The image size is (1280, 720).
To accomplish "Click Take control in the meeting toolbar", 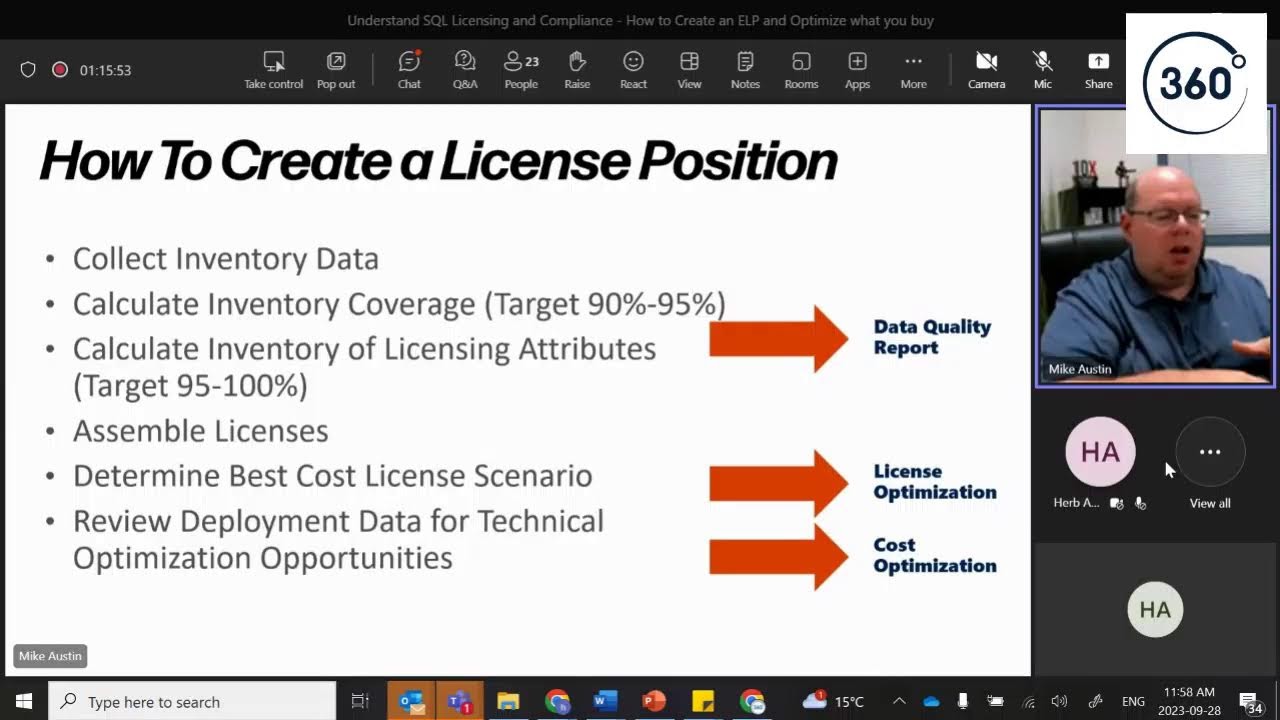I will click(x=273, y=70).
